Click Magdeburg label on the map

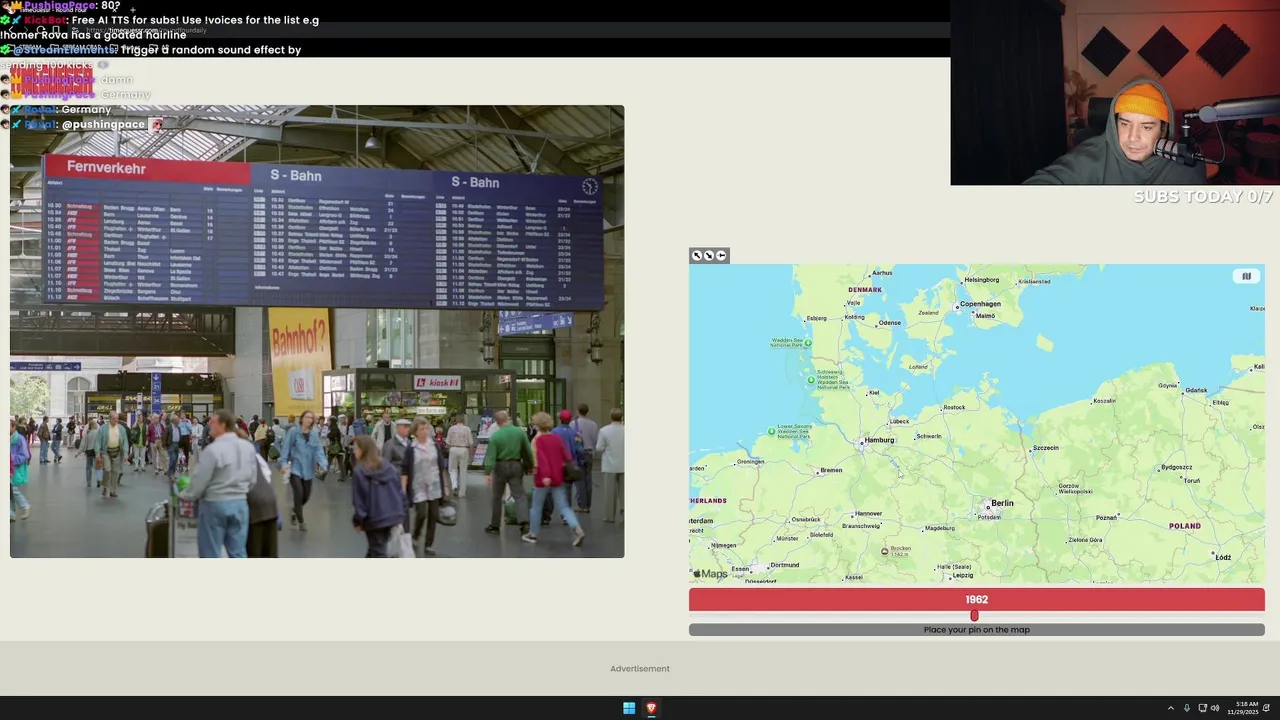click(939, 528)
